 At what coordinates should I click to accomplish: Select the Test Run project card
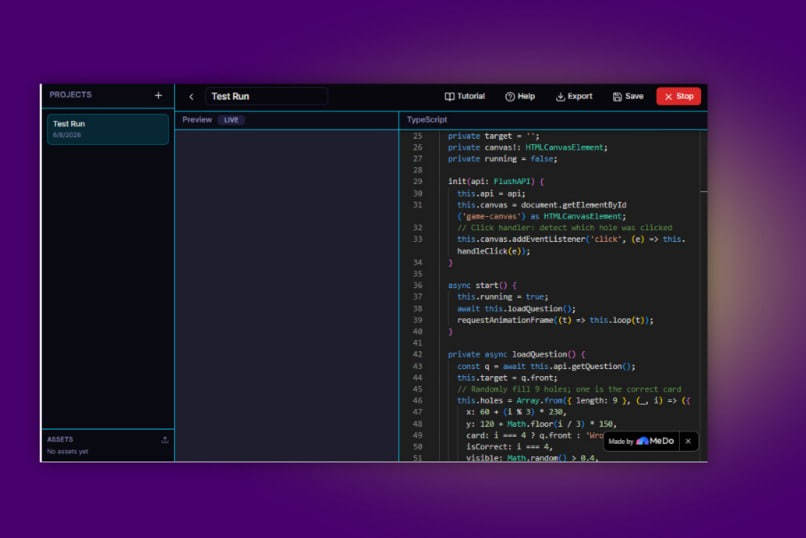(108, 129)
